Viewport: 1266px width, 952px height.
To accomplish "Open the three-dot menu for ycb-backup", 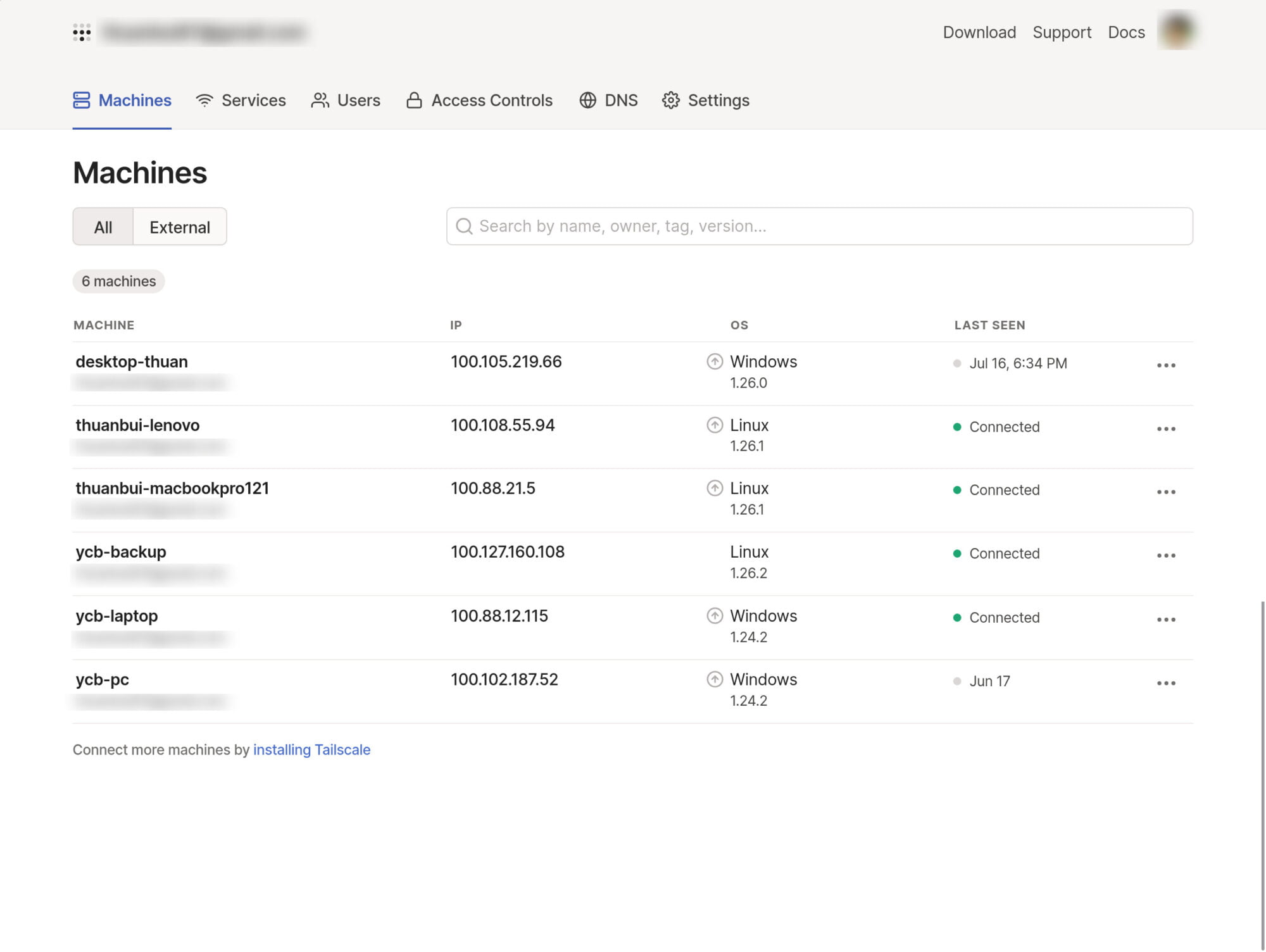I will click(x=1166, y=556).
